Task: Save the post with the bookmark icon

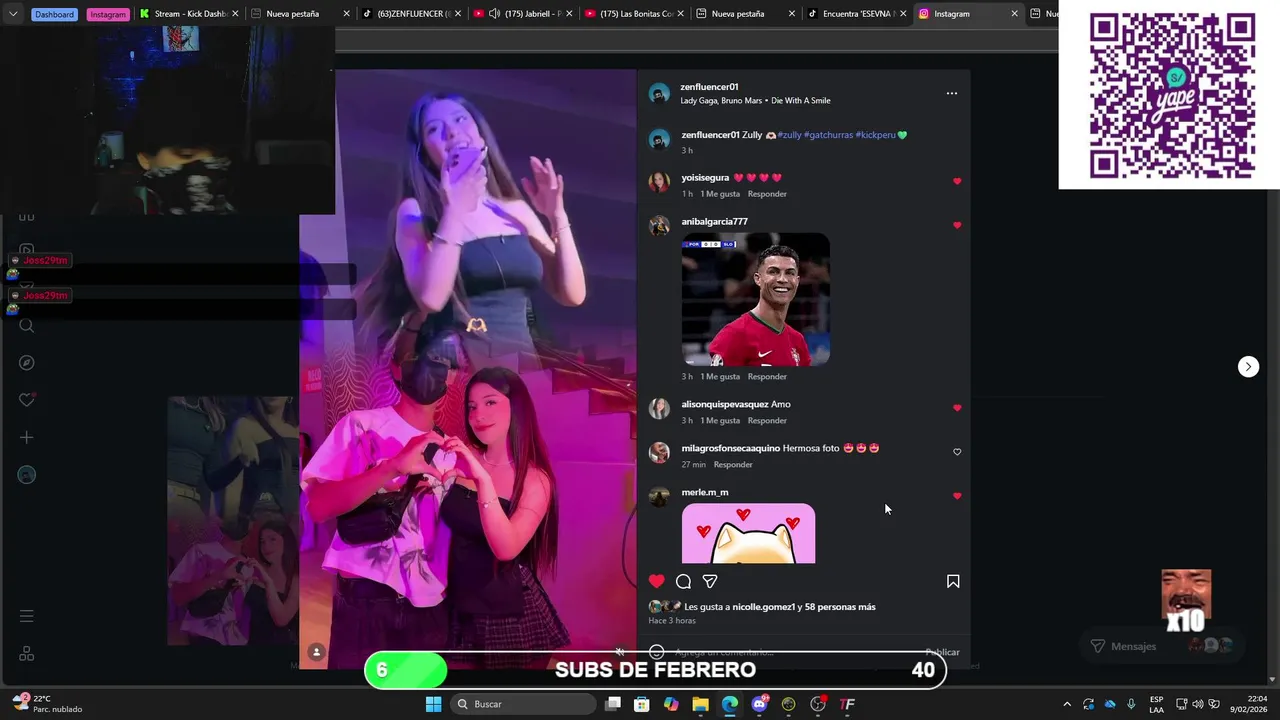Action: coord(953,581)
